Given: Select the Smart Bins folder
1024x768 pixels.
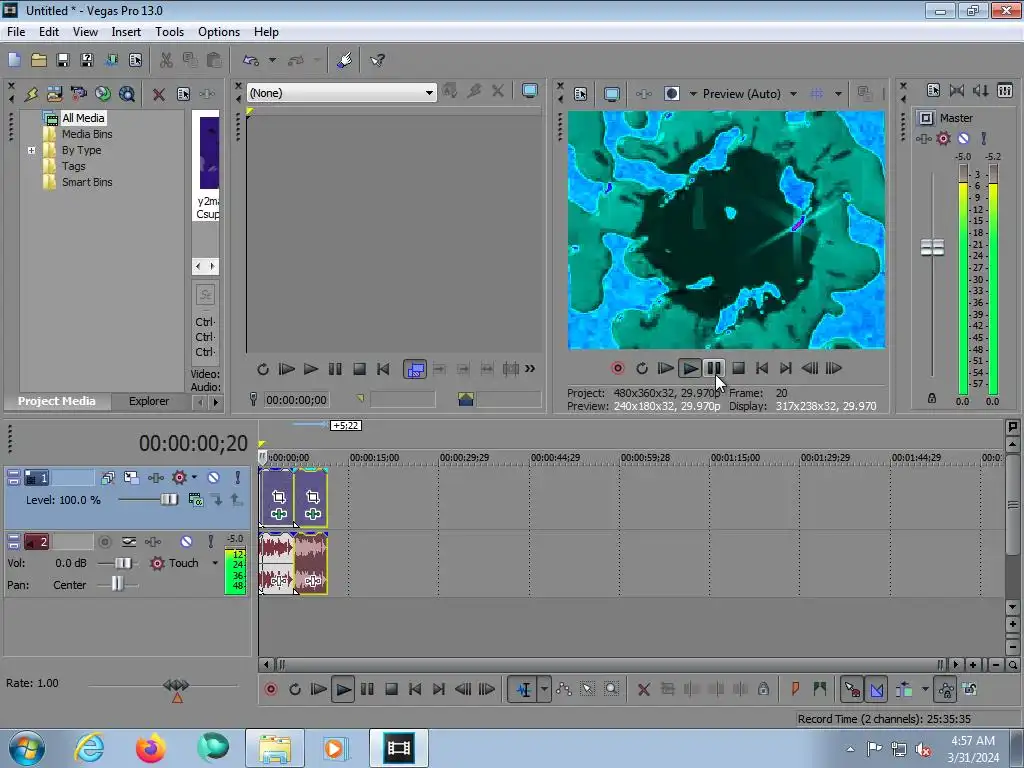Looking at the screenshot, I should pos(87,182).
